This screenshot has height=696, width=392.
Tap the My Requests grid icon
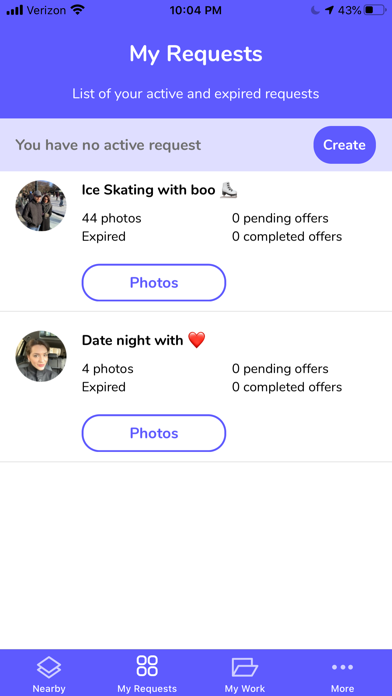pyautogui.click(x=147, y=666)
